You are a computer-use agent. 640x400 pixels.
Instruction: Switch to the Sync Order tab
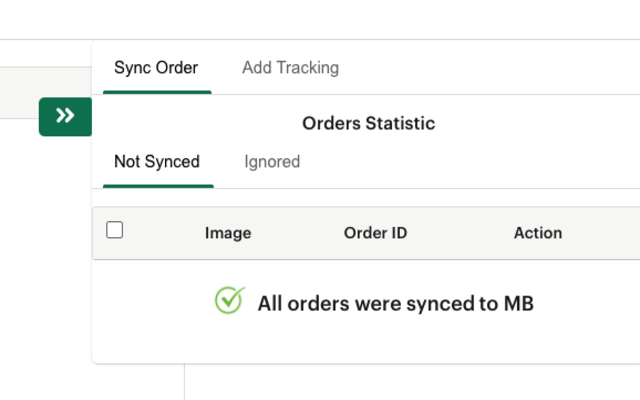point(156,68)
